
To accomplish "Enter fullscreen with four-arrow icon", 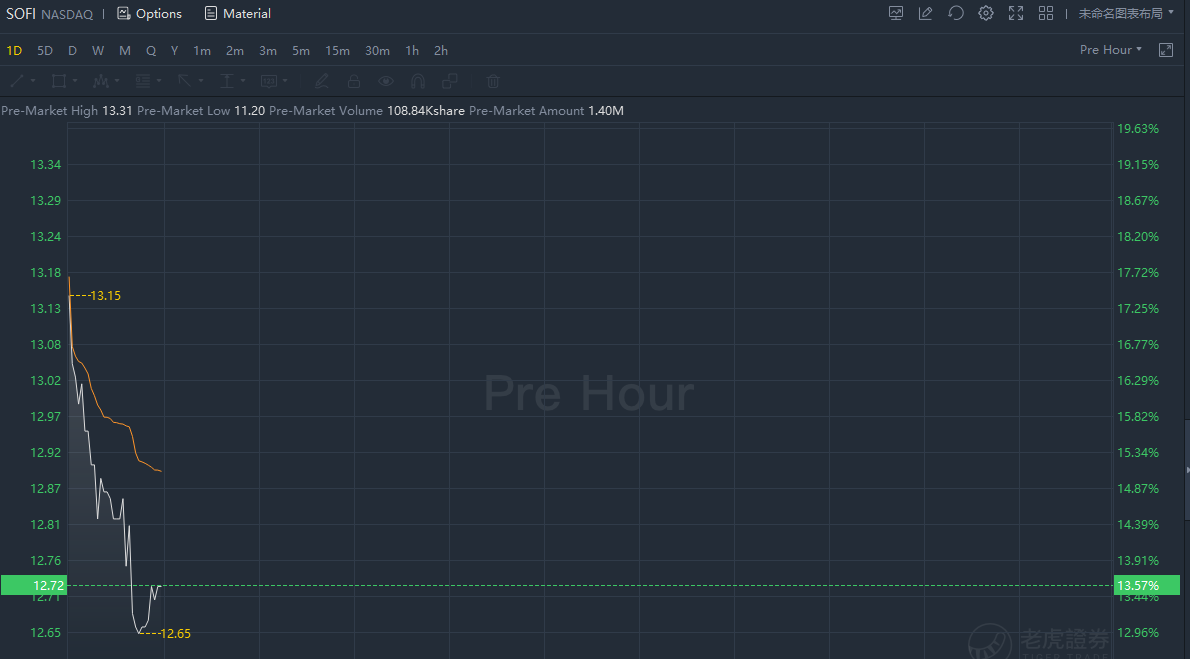I will click(x=1015, y=13).
